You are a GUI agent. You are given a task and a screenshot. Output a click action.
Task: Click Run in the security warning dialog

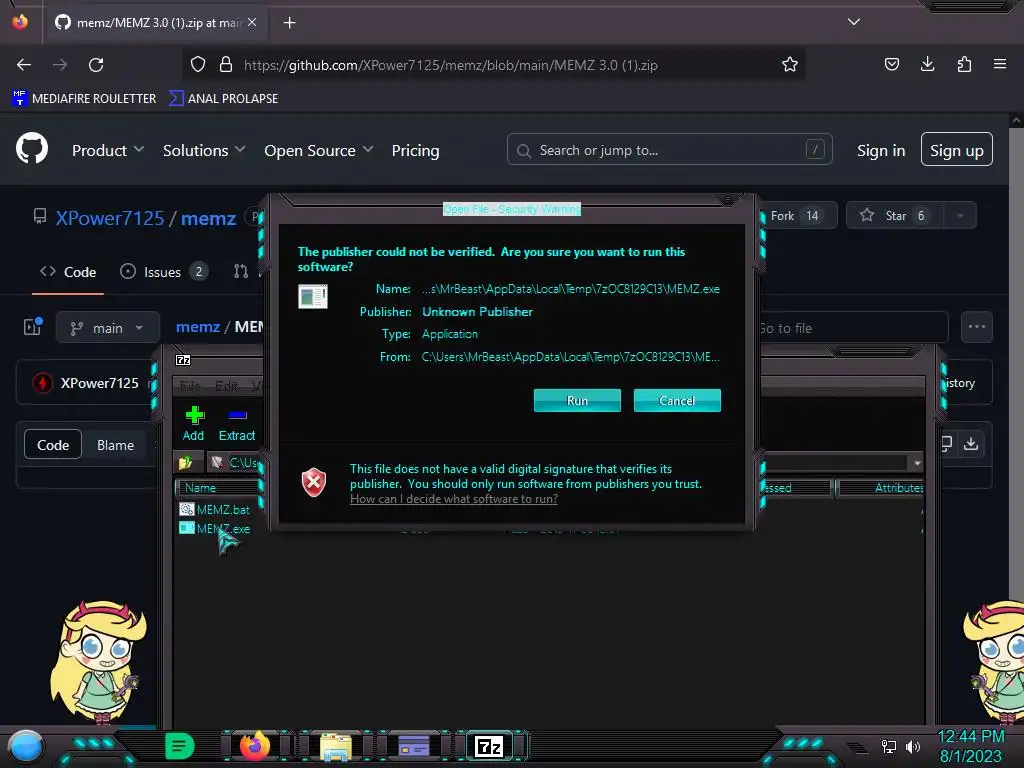coord(577,400)
